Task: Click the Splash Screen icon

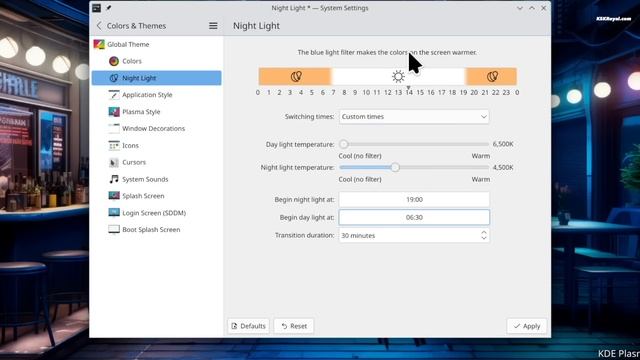Action: click(114, 196)
